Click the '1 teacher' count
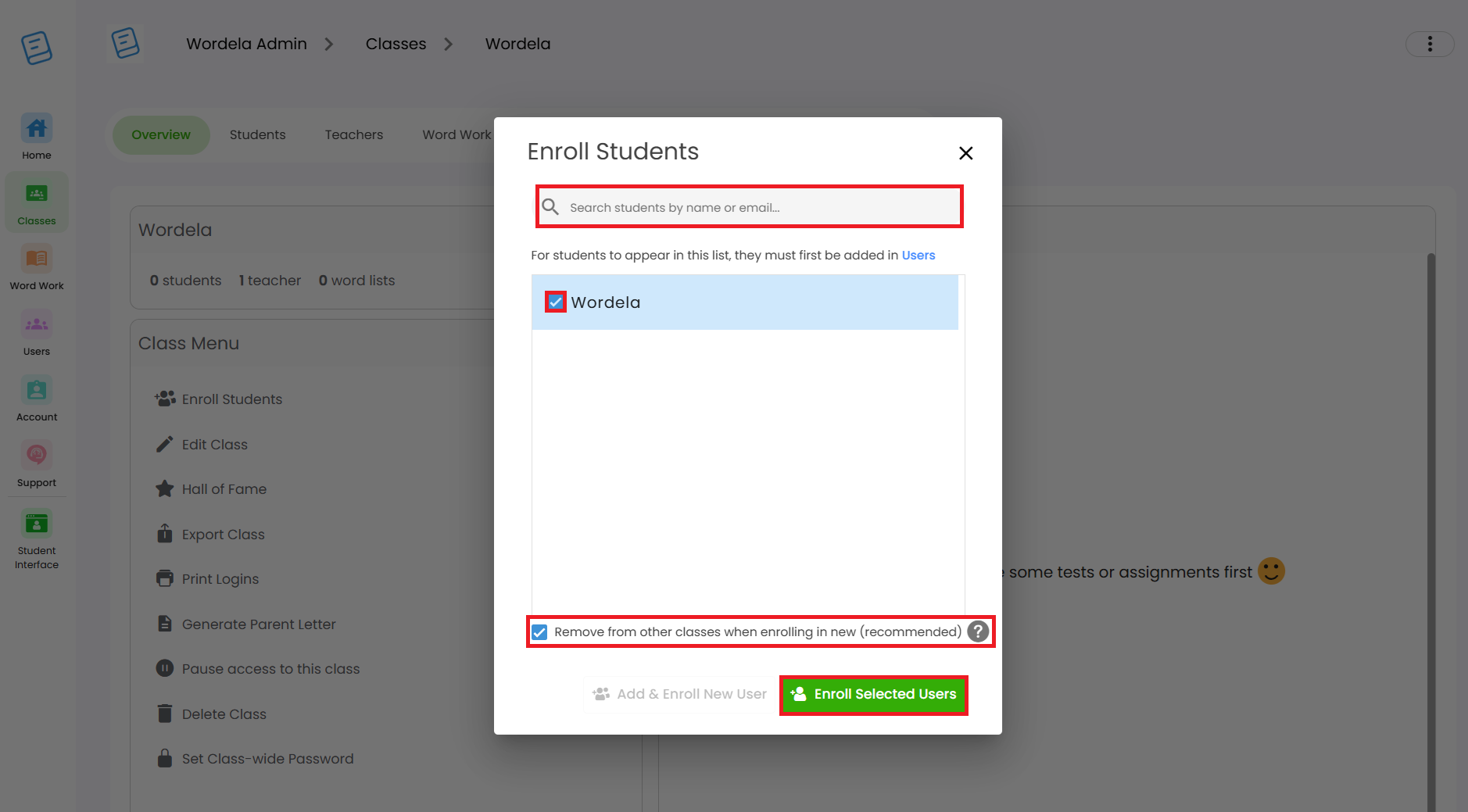Screen dimensions: 1468x812 pyautogui.click(x=270, y=281)
